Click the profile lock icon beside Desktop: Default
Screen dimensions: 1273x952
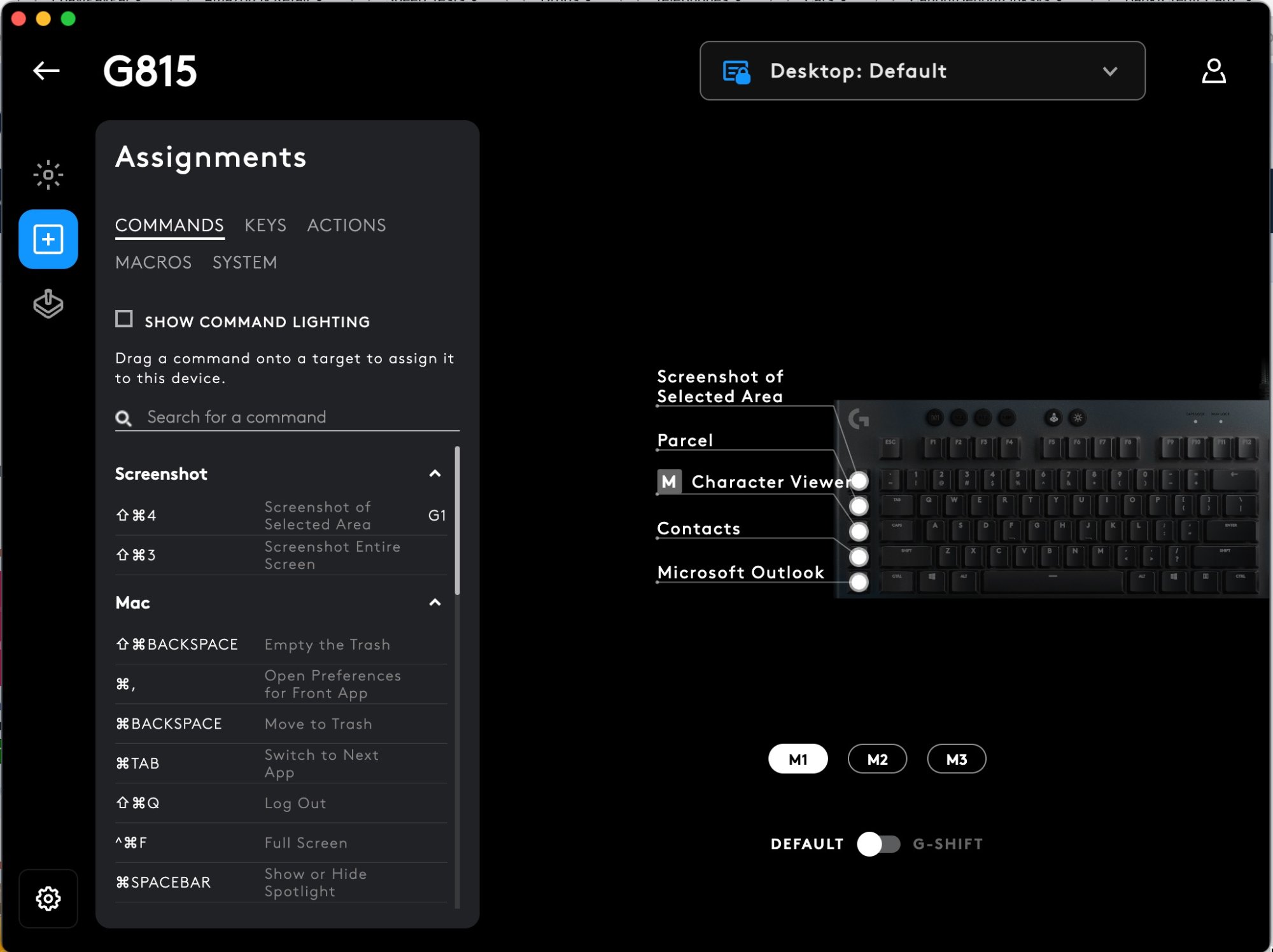pos(736,71)
